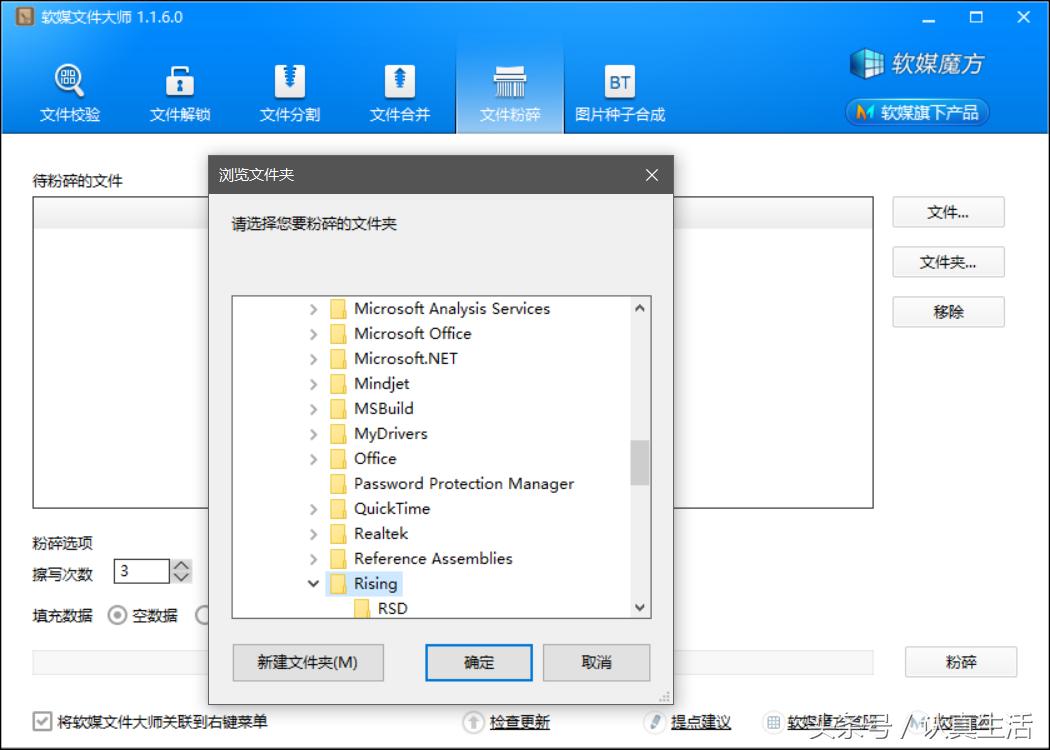Expand Microsoft Analysis Services folder
Image resolution: width=1050 pixels, height=750 pixels.
313,309
